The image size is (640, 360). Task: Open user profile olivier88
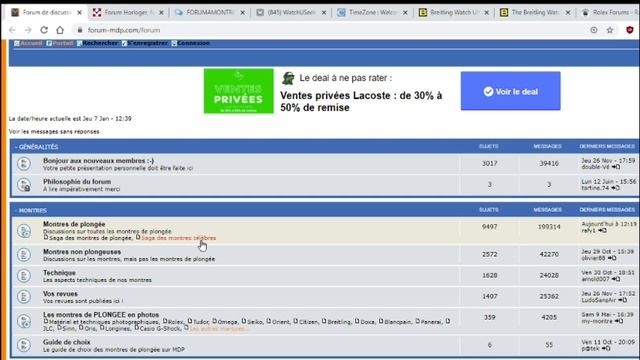pyautogui.click(x=593, y=258)
